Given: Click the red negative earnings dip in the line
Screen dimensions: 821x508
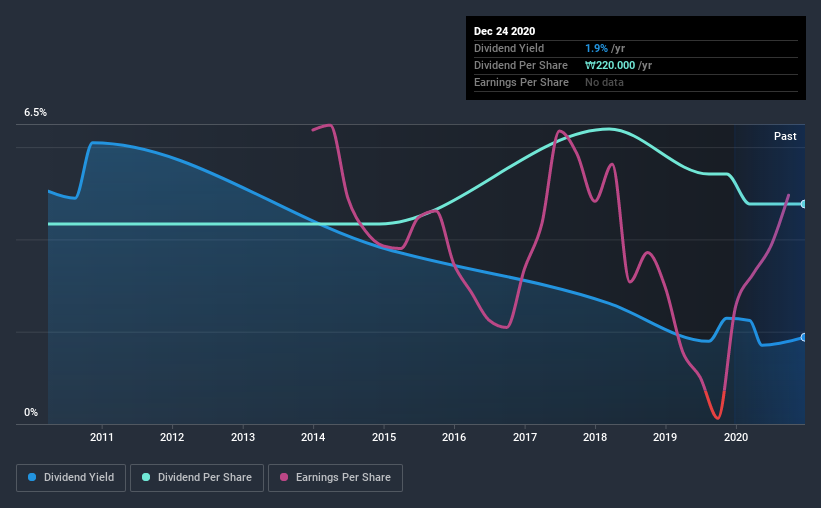Looking at the screenshot, I should point(716,406).
